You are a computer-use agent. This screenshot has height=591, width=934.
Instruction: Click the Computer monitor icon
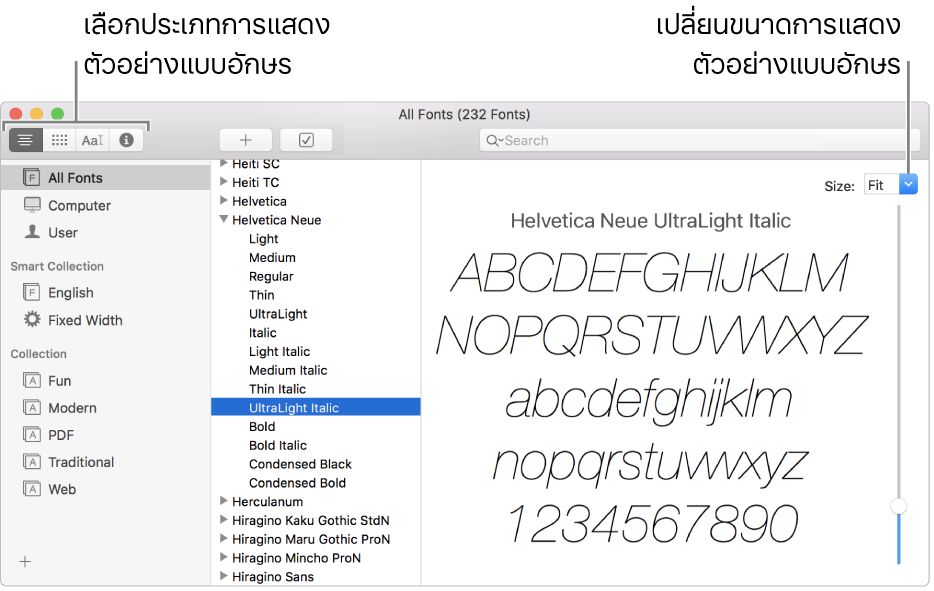click(32, 205)
